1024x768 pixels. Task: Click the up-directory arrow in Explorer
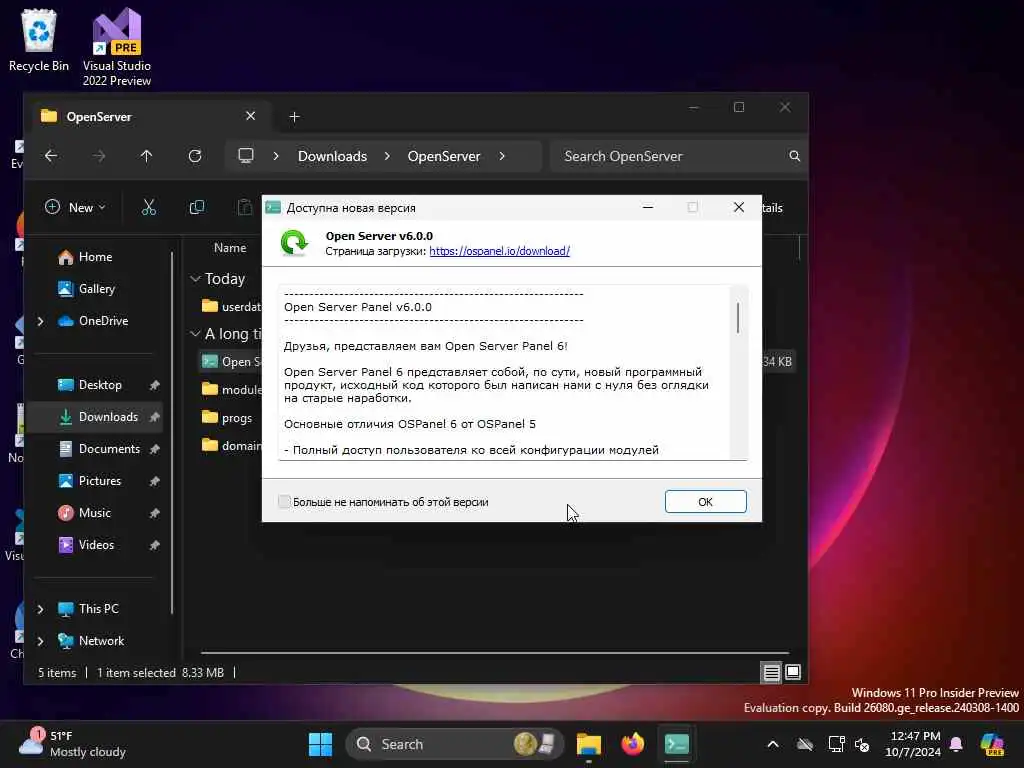click(x=146, y=156)
